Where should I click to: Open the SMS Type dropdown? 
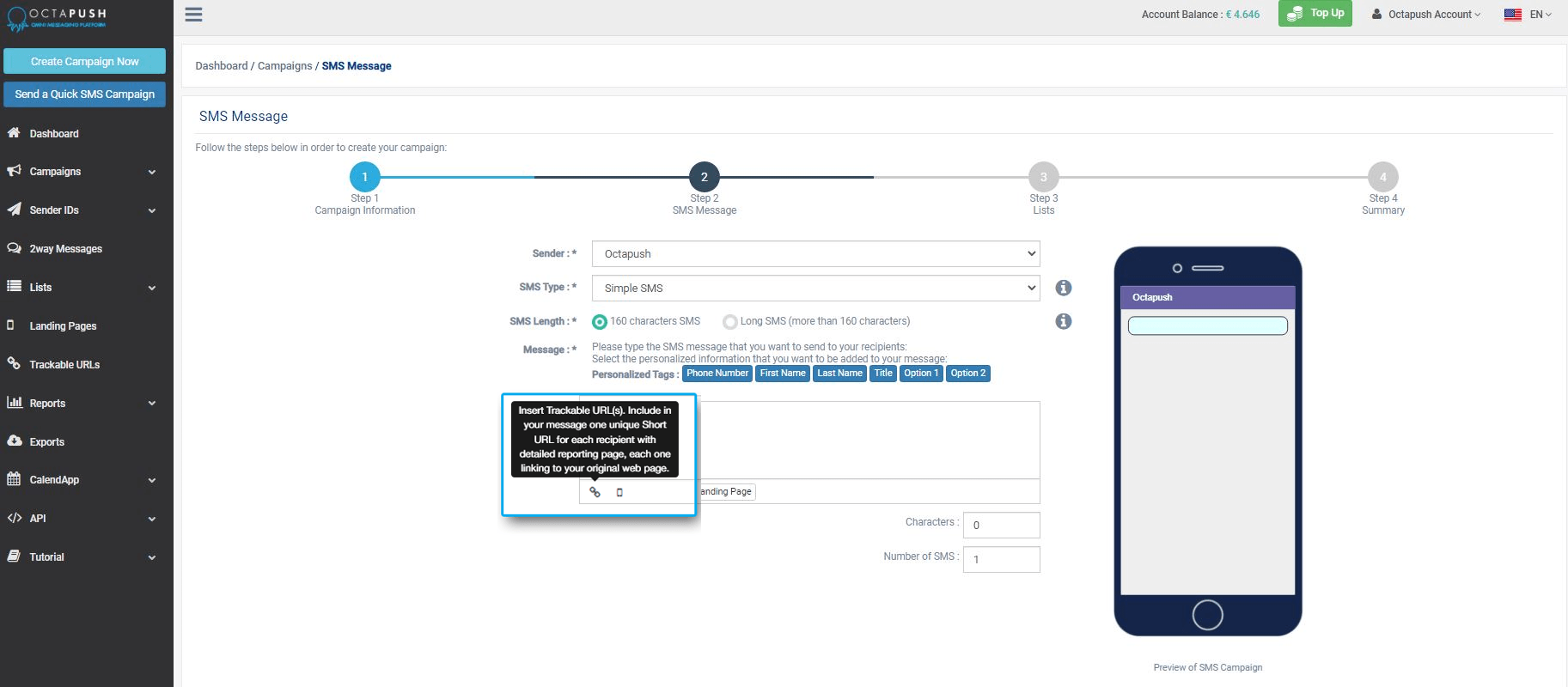pyautogui.click(x=815, y=289)
